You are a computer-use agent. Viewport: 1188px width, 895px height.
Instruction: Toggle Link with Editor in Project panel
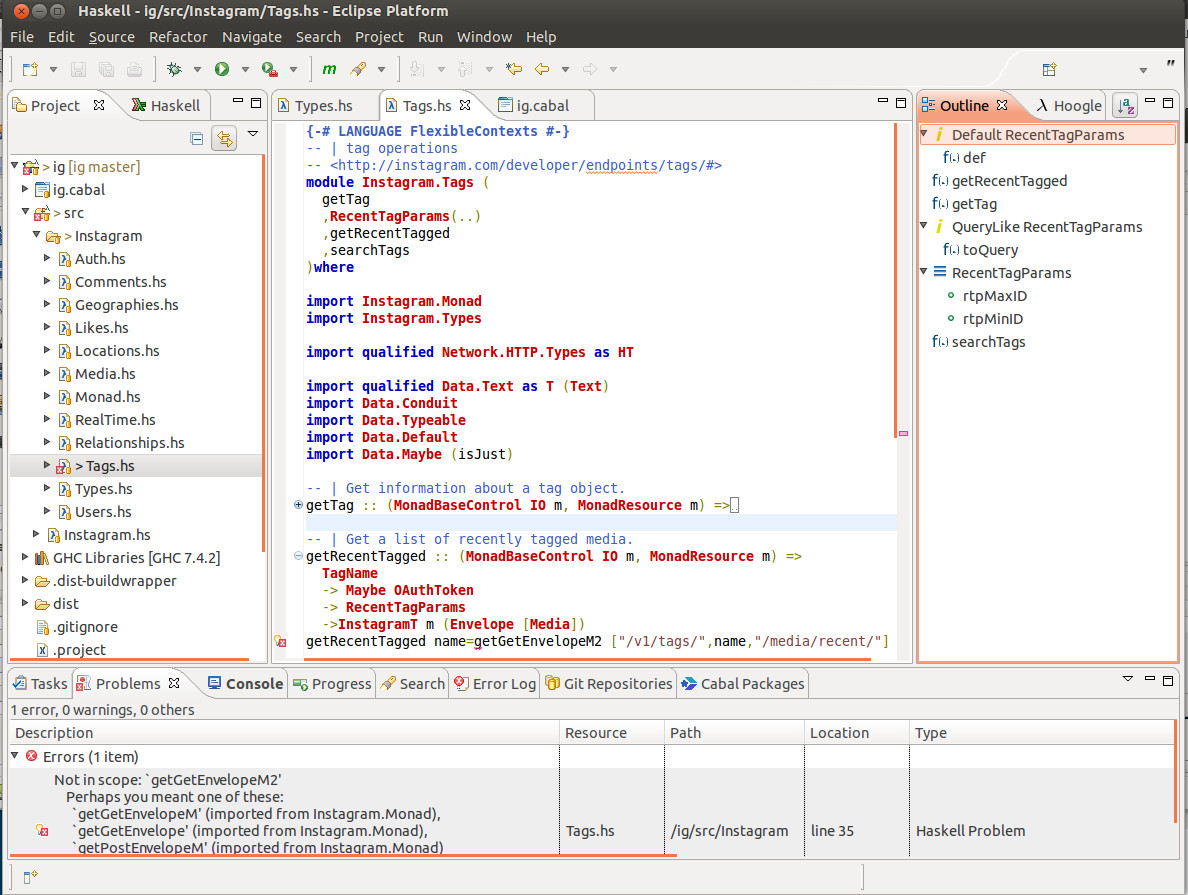pos(224,139)
